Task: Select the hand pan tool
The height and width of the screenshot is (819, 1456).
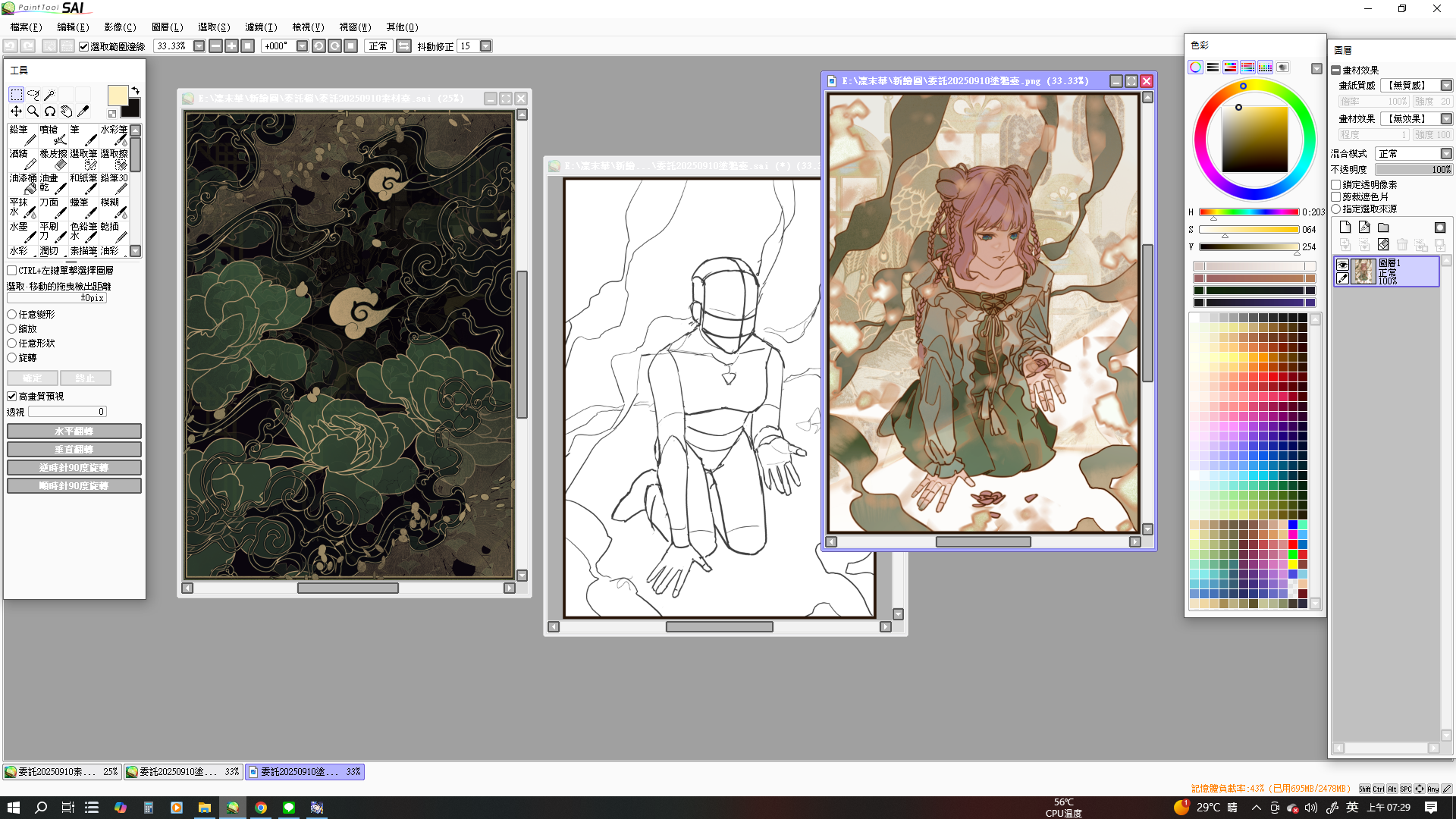Action: 66,111
